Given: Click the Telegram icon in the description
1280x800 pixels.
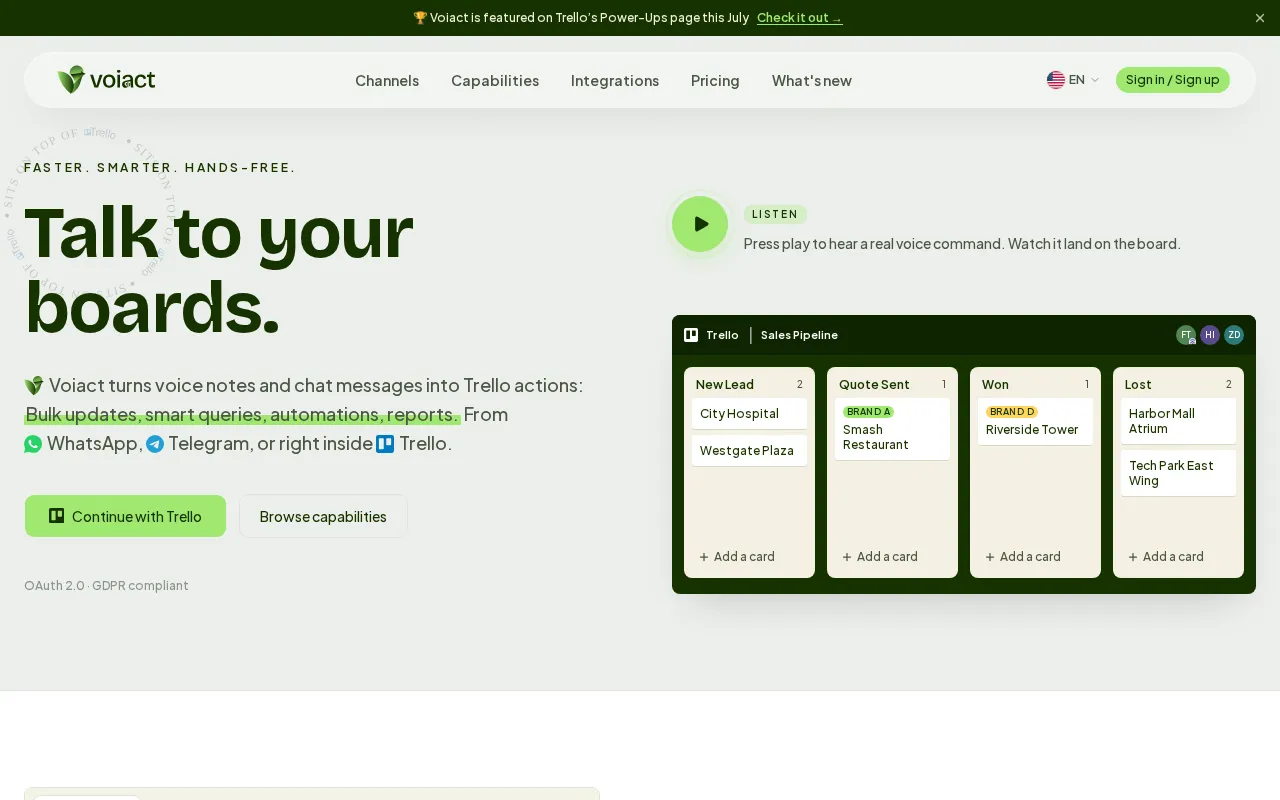Looking at the screenshot, I should [x=155, y=444].
